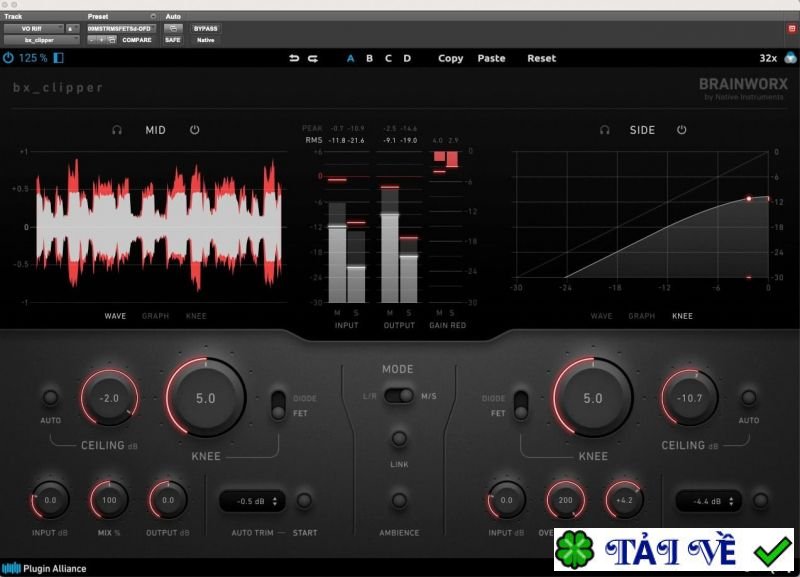Screen dimensions: 800x577
Task: Select settings slot D
Action: pyautogui.click(x=407, y=58)
